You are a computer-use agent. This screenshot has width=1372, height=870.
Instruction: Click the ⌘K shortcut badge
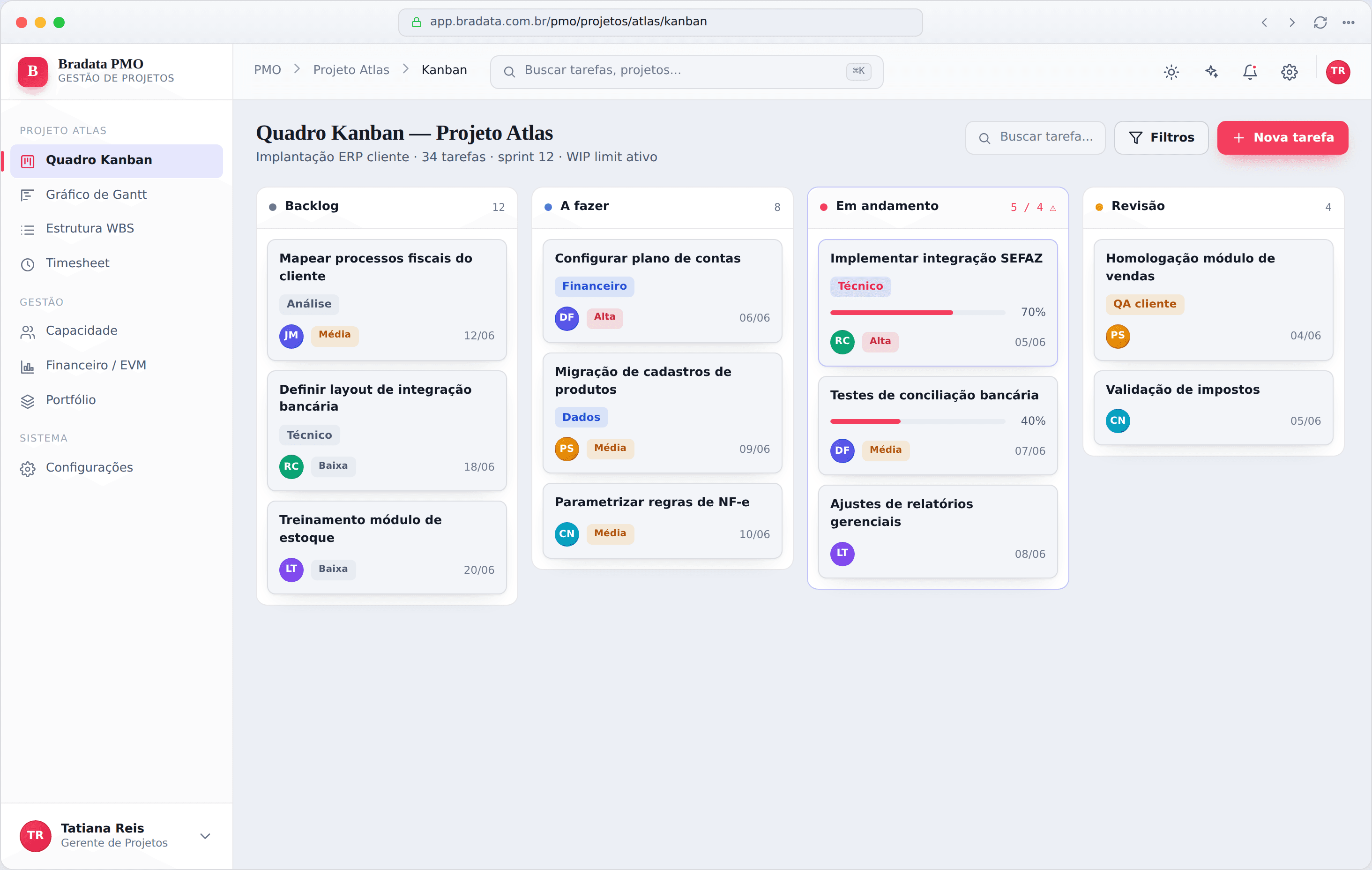click(x=858, y=71)
